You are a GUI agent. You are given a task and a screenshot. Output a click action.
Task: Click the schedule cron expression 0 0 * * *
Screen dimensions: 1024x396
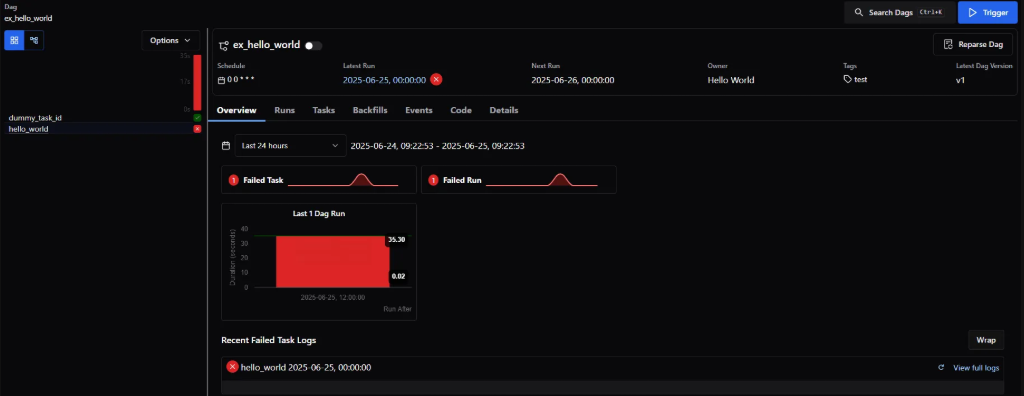pyautogui.click(x=241, y=80)
